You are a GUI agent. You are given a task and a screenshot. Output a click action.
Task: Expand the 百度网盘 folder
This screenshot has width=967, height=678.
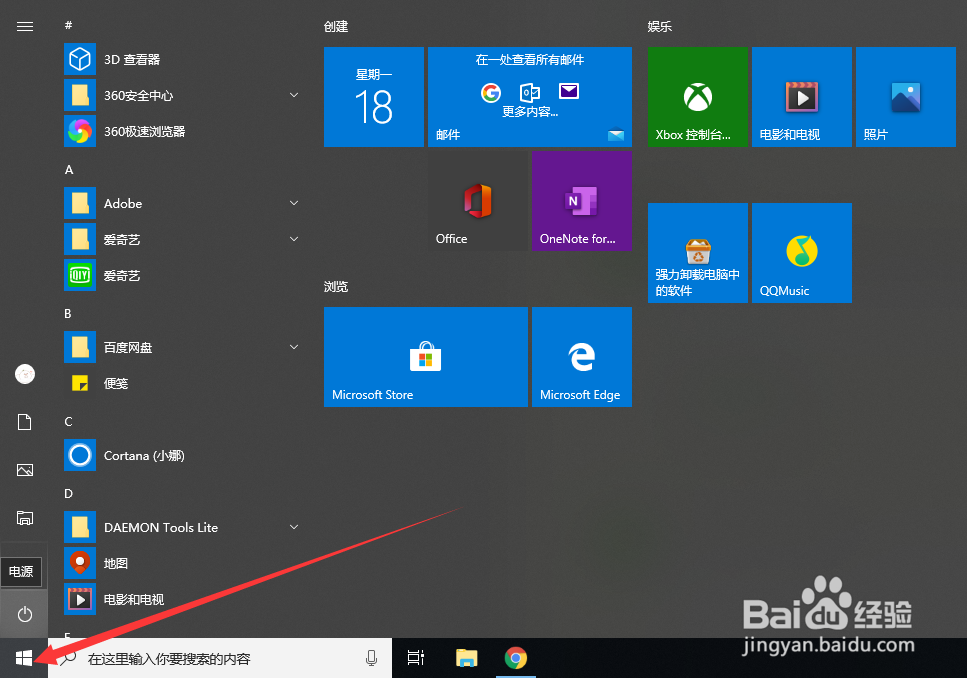294,347
